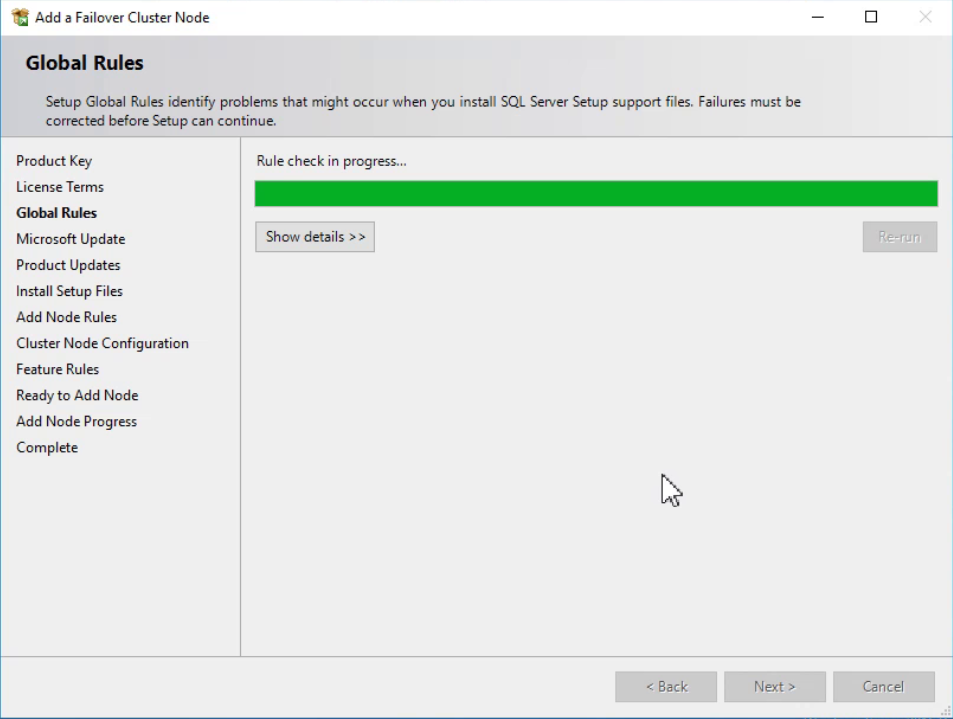Image resolution: width=953 pixels, height=719 pixels.
Task: Select the Cluster Node Configuration step
Action: (103, 343)
